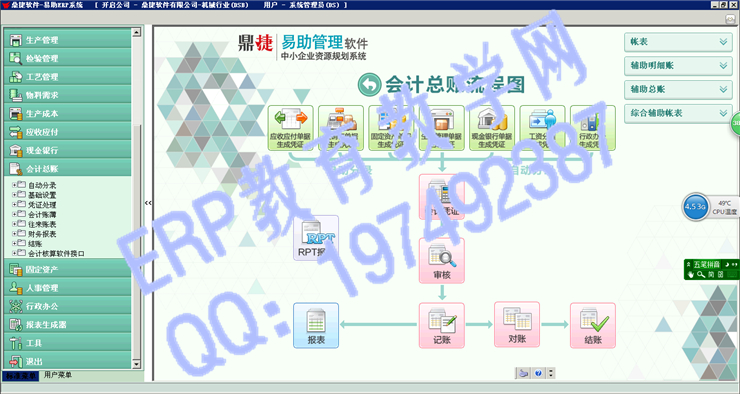The height and width of the screenshot is (394, 740).
Task: Select the 结账 closing icon
Action: click(593, 326)
